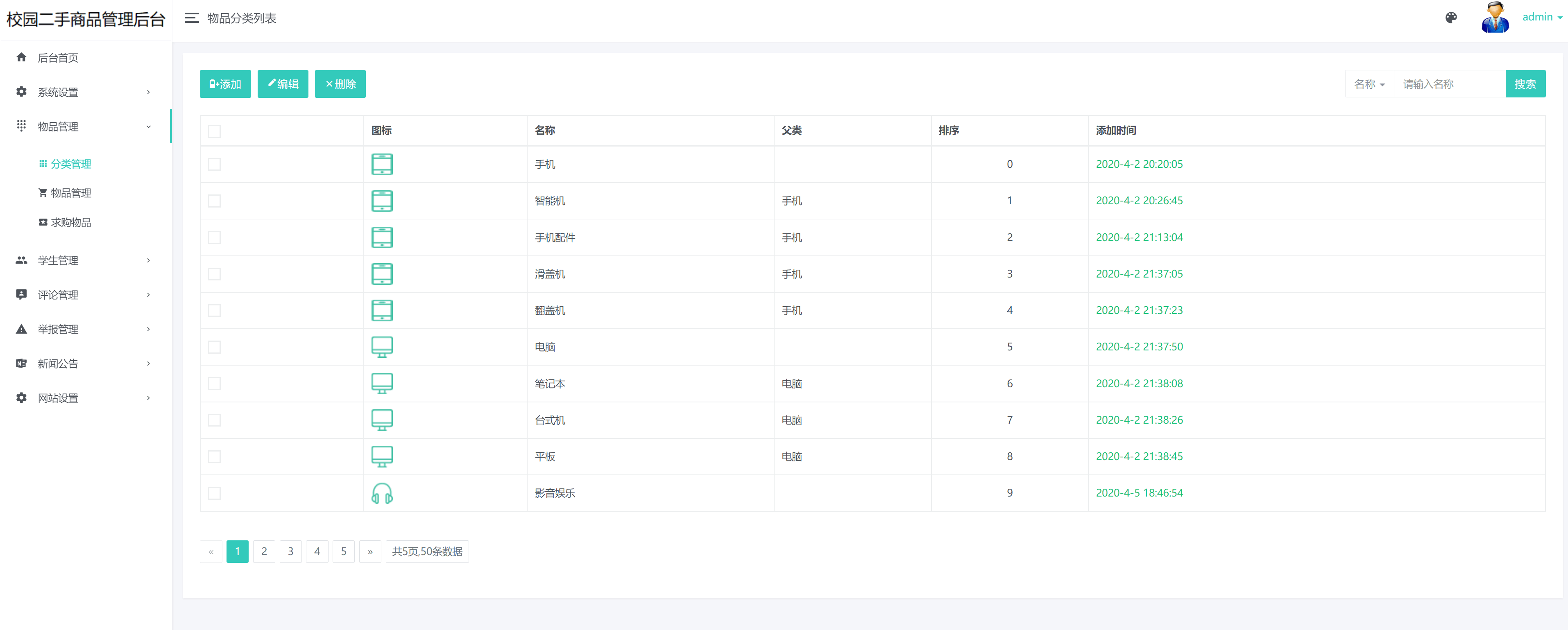The width and height of the screenshot is (1568, 630).
Task: Click the phone icon in 手机 row
Action: point(382,164)
